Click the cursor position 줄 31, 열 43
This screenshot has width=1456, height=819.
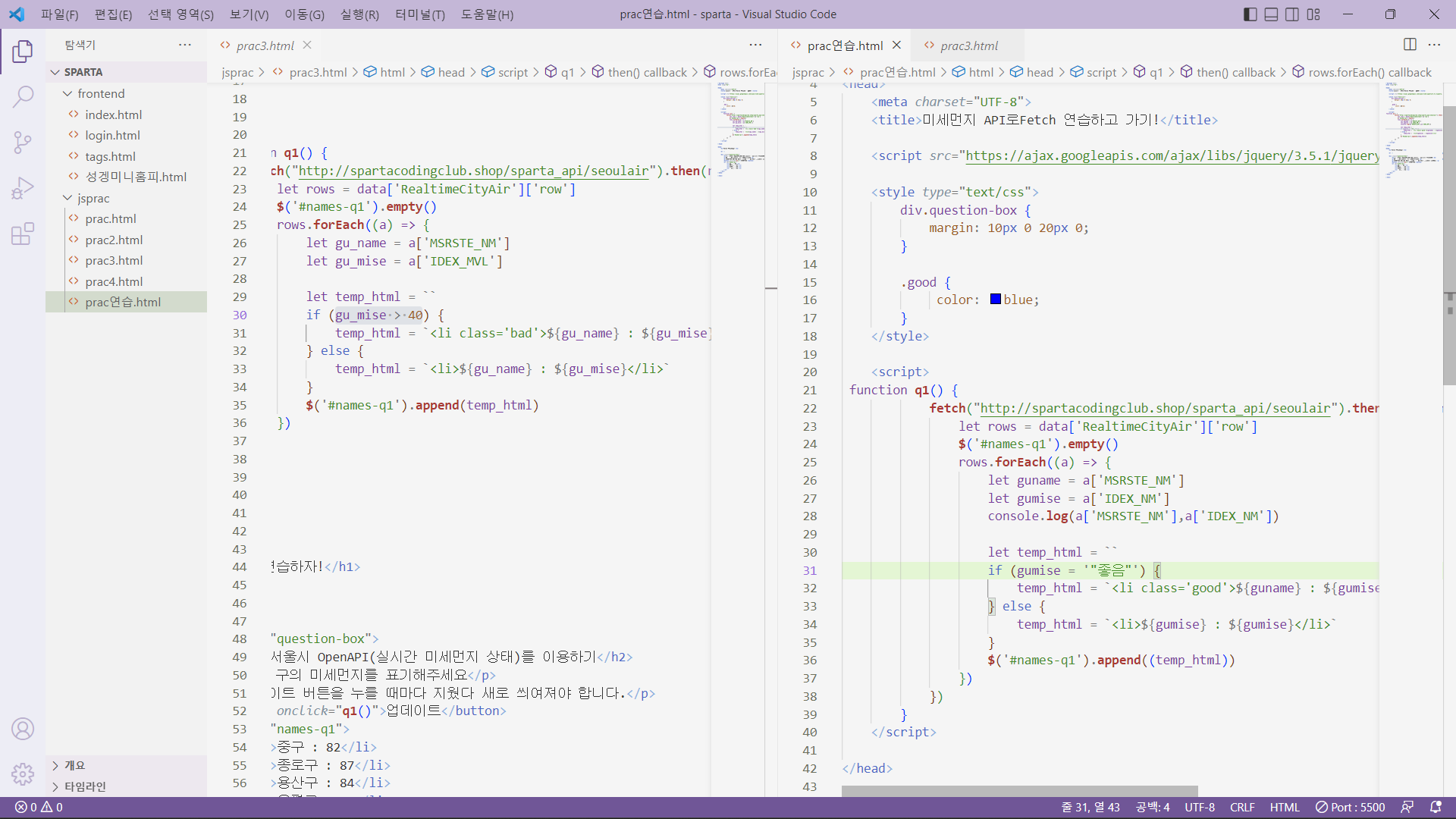pyautogui.click(x=1090, y=808)
